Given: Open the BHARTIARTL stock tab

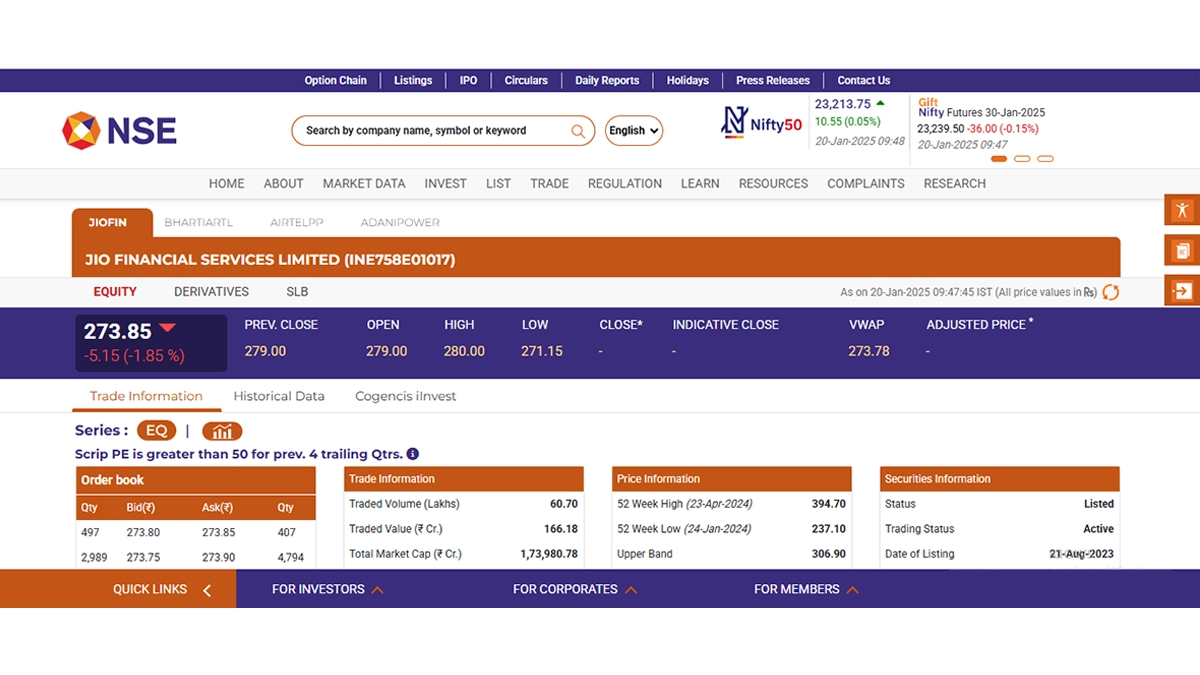Looking at the screenshot, I should point(198,223).
